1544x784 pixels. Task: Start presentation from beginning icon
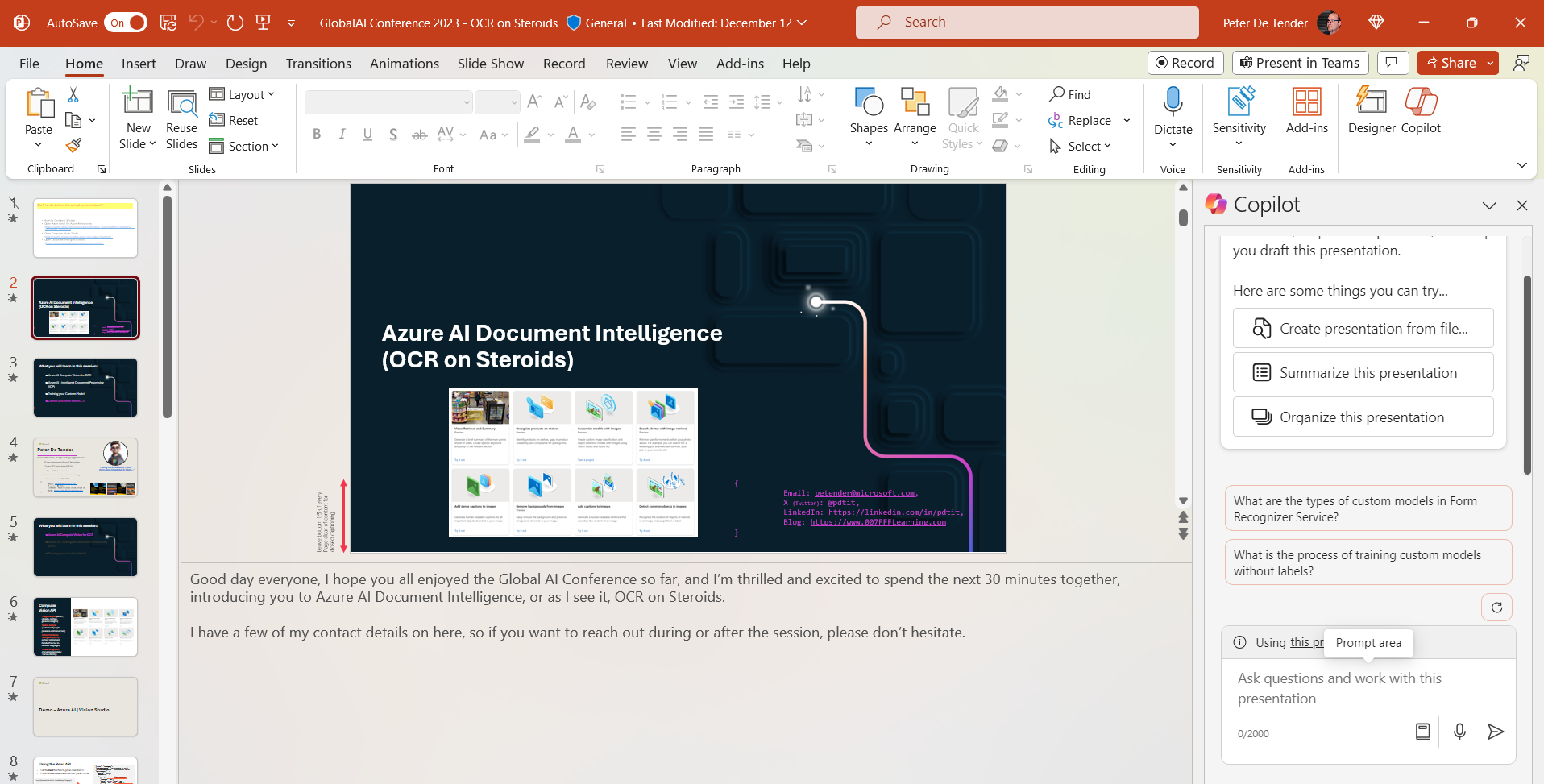(263, 23)
